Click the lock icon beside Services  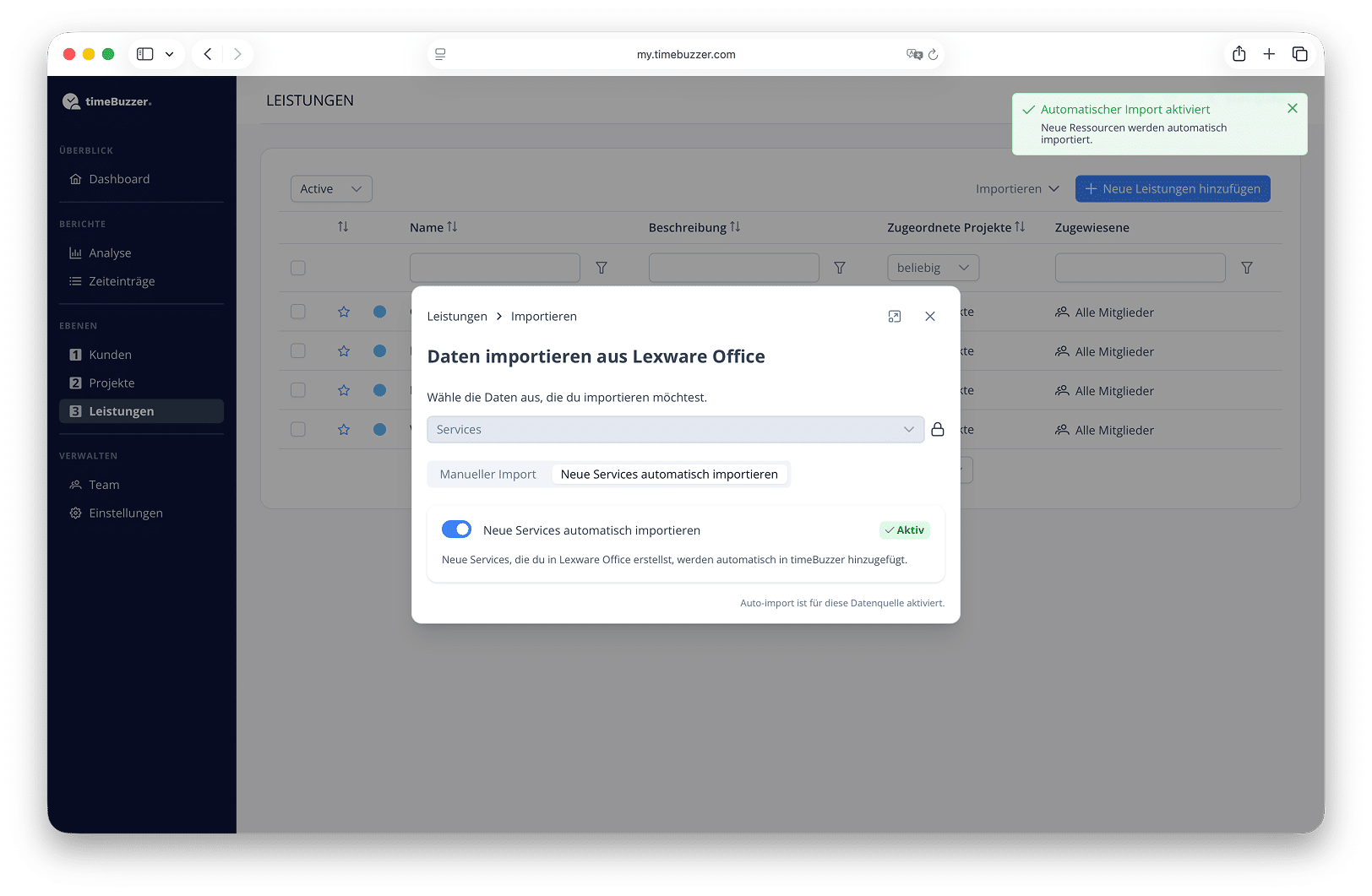pos(938,430)
